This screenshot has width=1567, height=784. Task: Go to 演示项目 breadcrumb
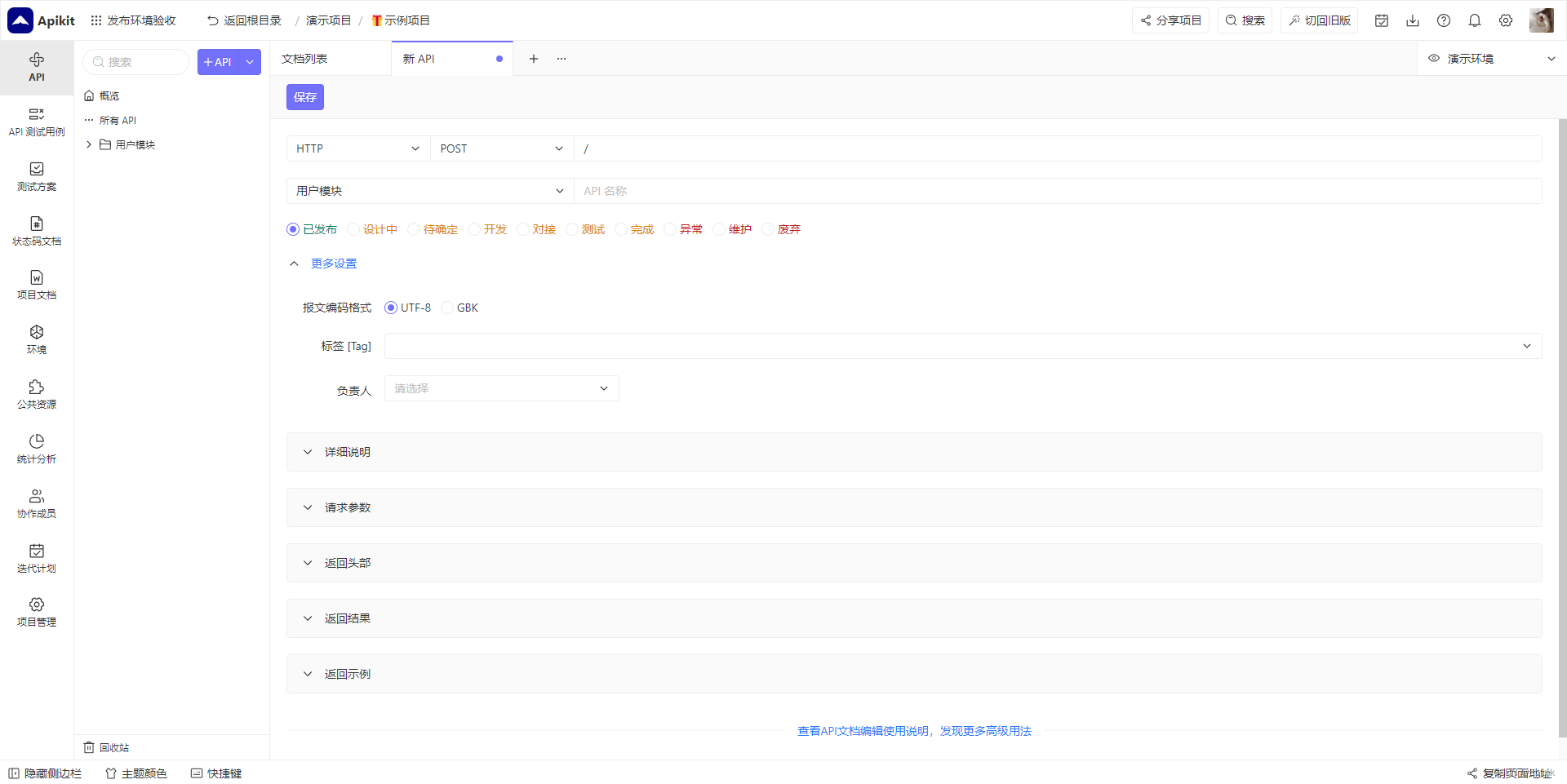(x=328, y=20)
